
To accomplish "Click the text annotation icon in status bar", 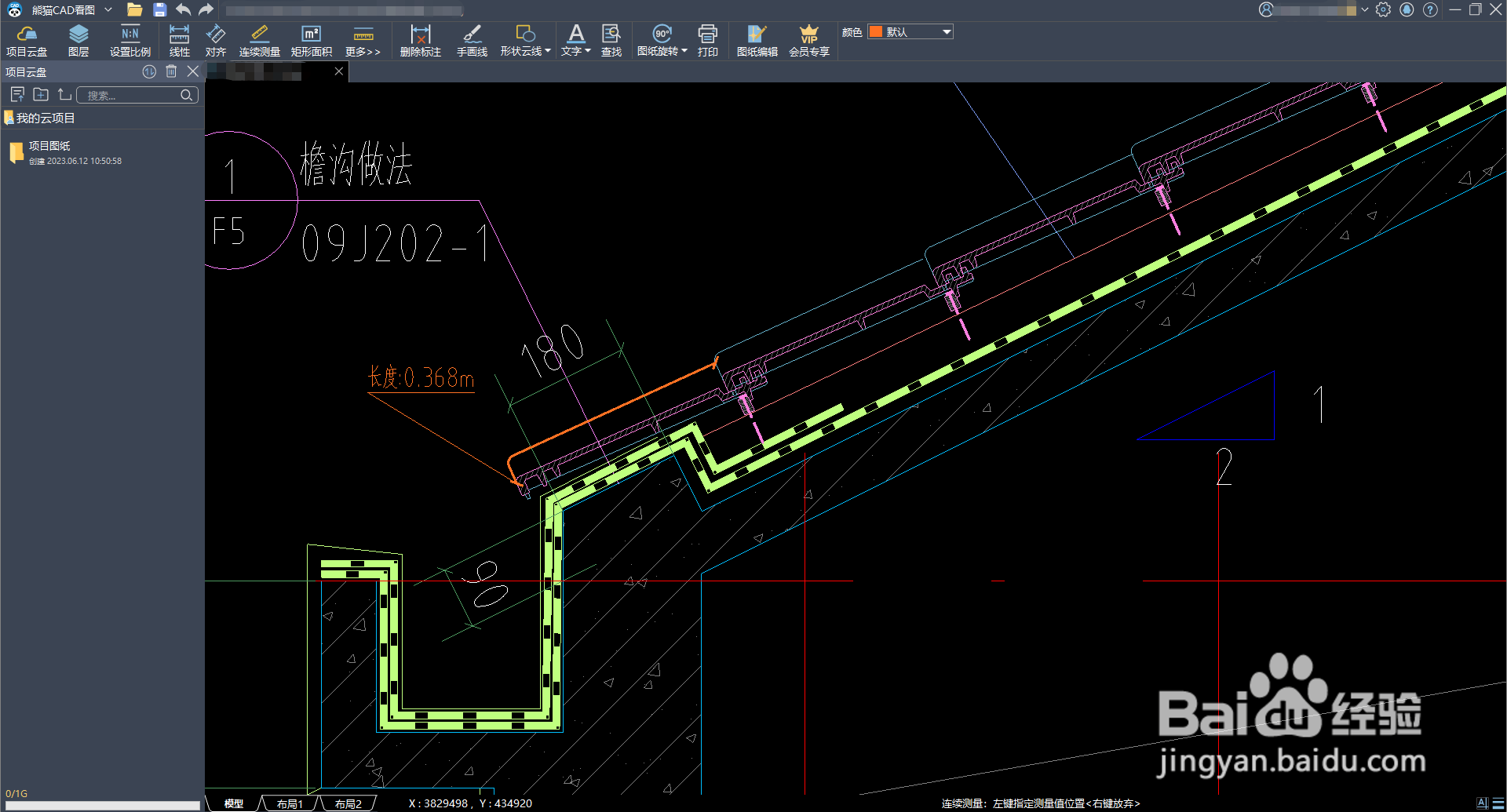I will [x=1482, y=803].
